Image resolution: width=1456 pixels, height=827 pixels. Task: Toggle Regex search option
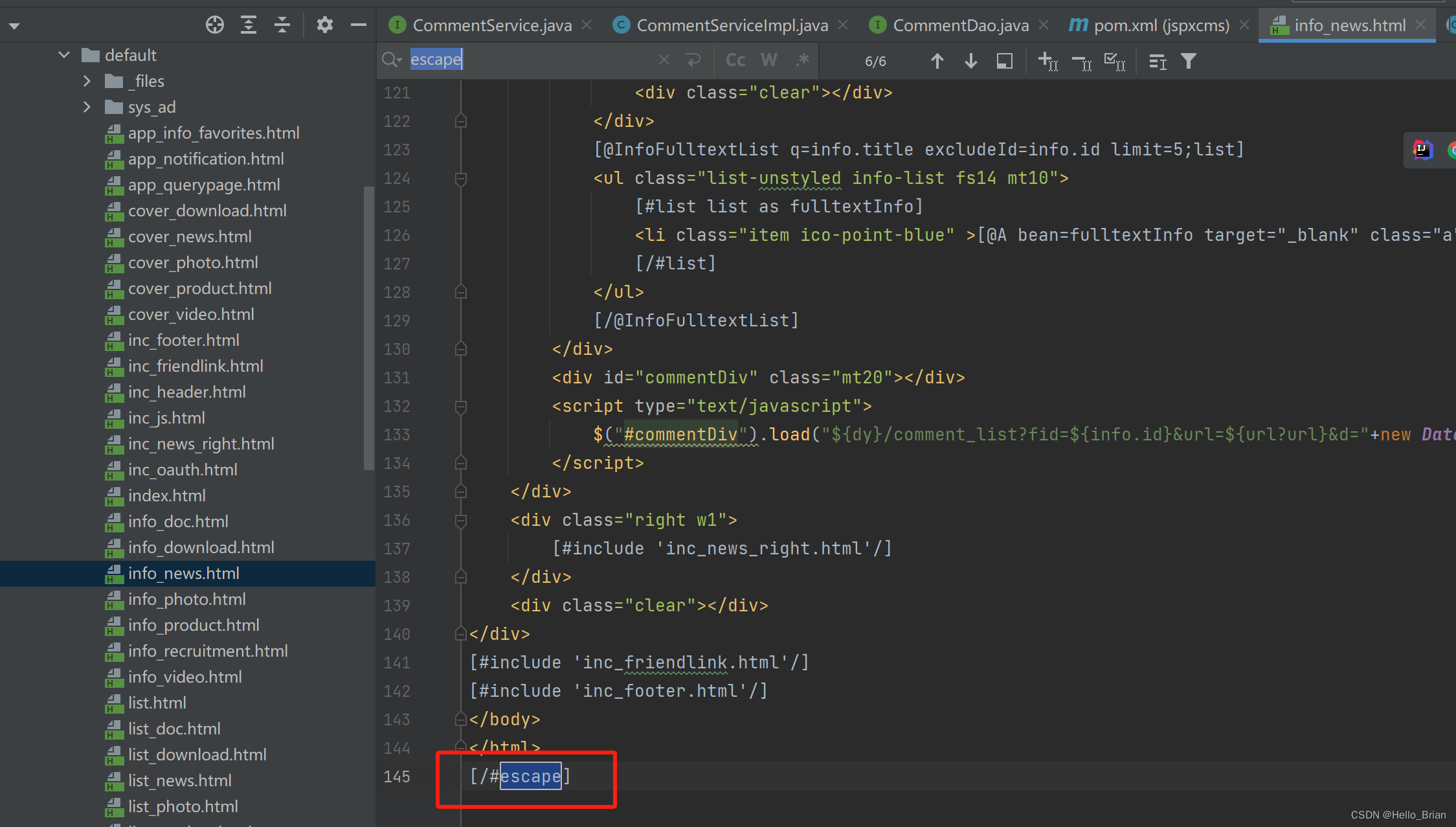tap(803, 60)
